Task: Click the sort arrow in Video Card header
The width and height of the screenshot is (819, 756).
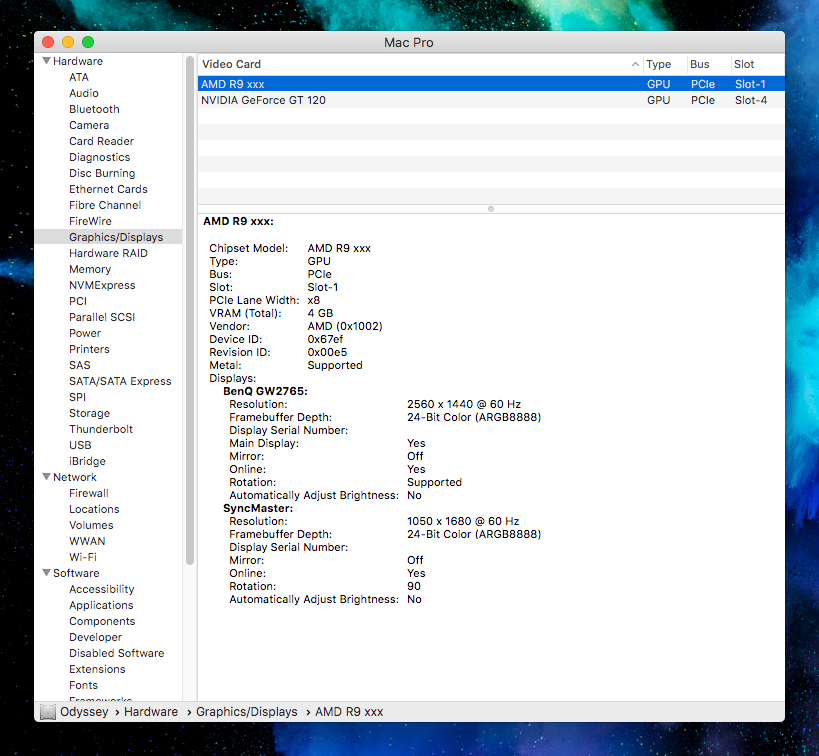Action: pos(635,64)
